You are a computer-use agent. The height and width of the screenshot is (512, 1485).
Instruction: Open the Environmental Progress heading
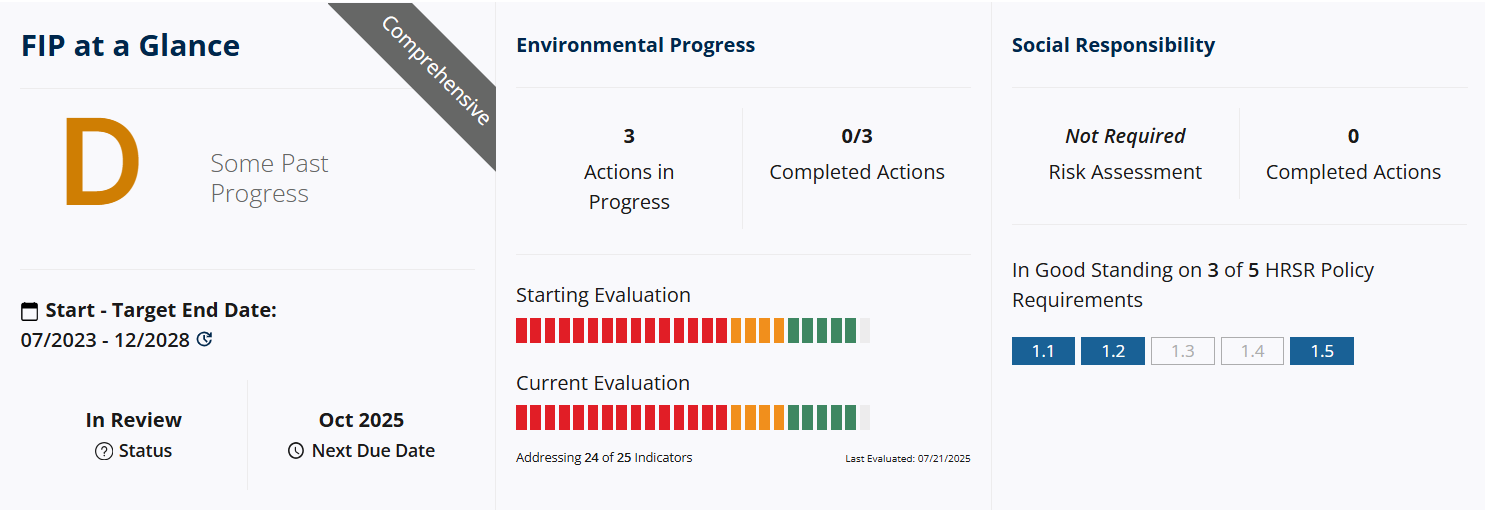[635, 45]
